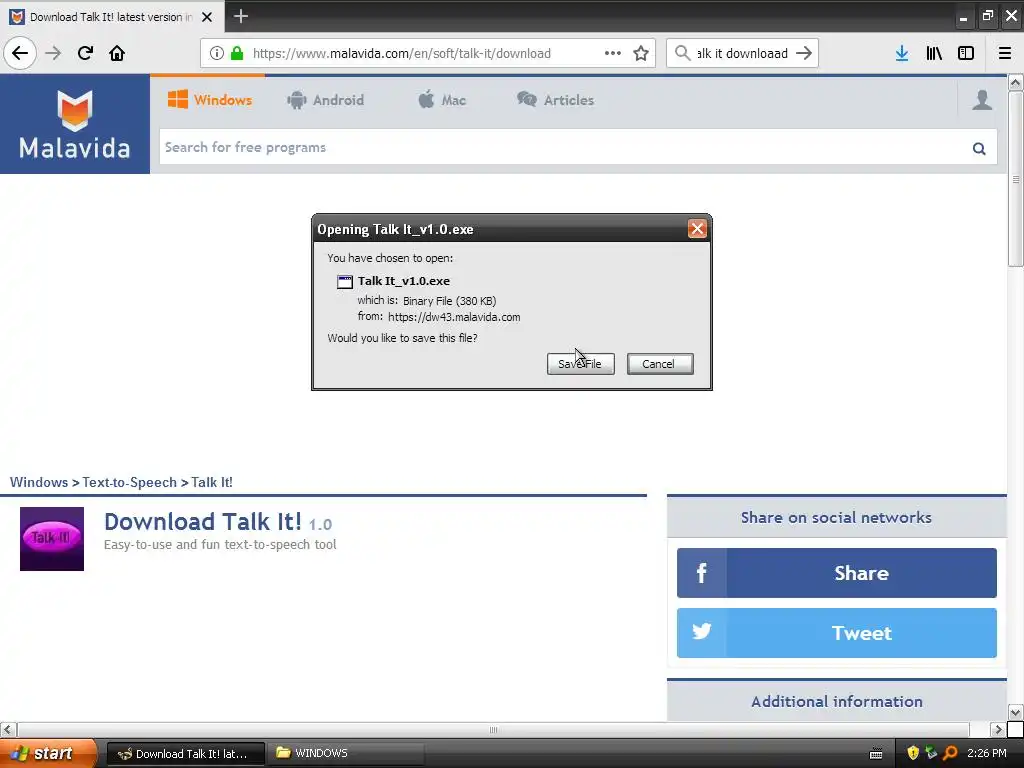Click Cancel in the download dialog
1024x768 pixels.
click(x=660, y=364)
